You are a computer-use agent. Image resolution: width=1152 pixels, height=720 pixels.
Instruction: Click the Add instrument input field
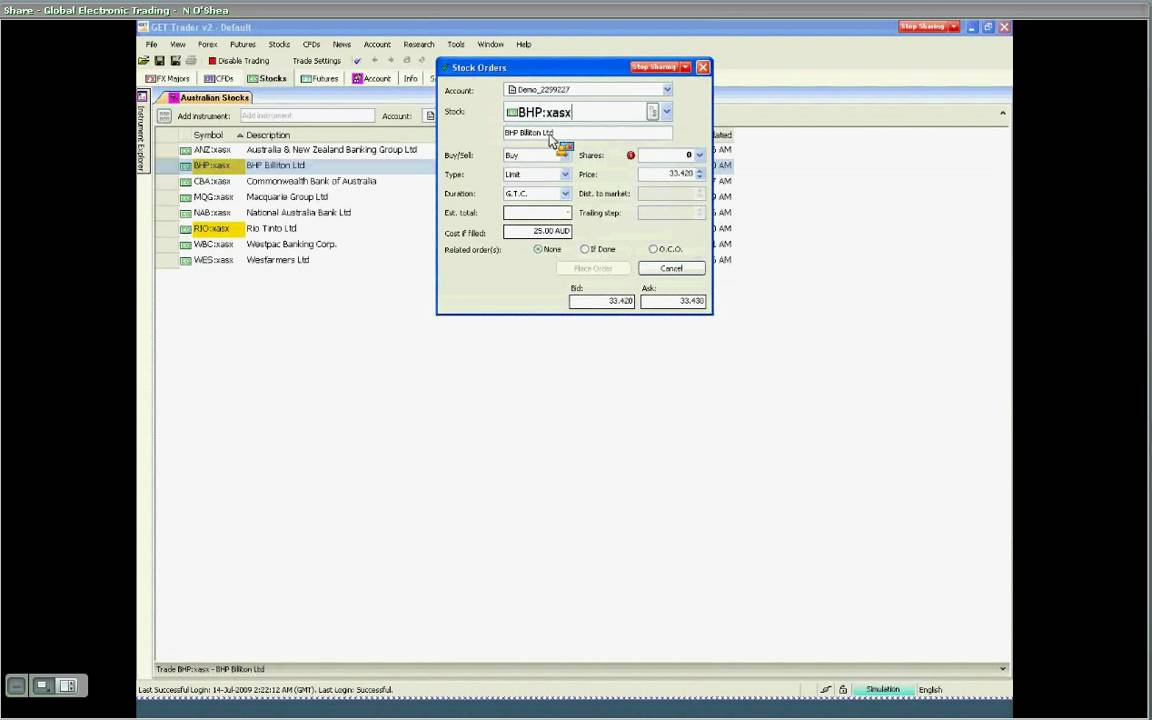click(x=307, y=116)
